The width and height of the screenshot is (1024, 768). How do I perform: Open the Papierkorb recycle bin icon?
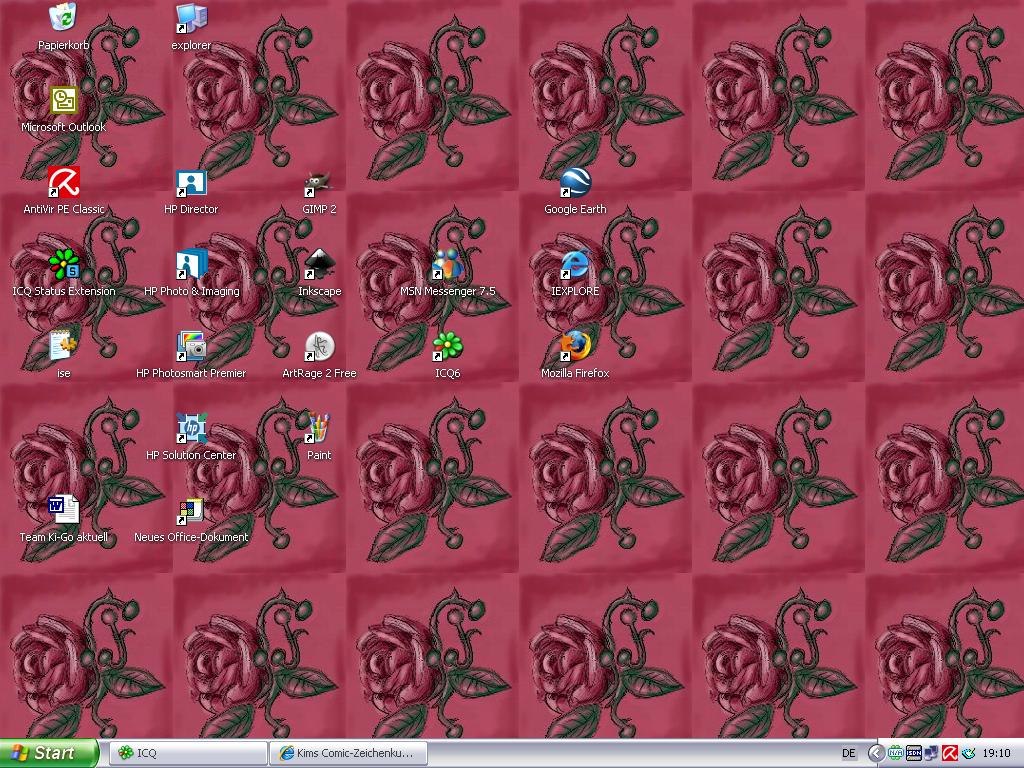click(64, 18)
